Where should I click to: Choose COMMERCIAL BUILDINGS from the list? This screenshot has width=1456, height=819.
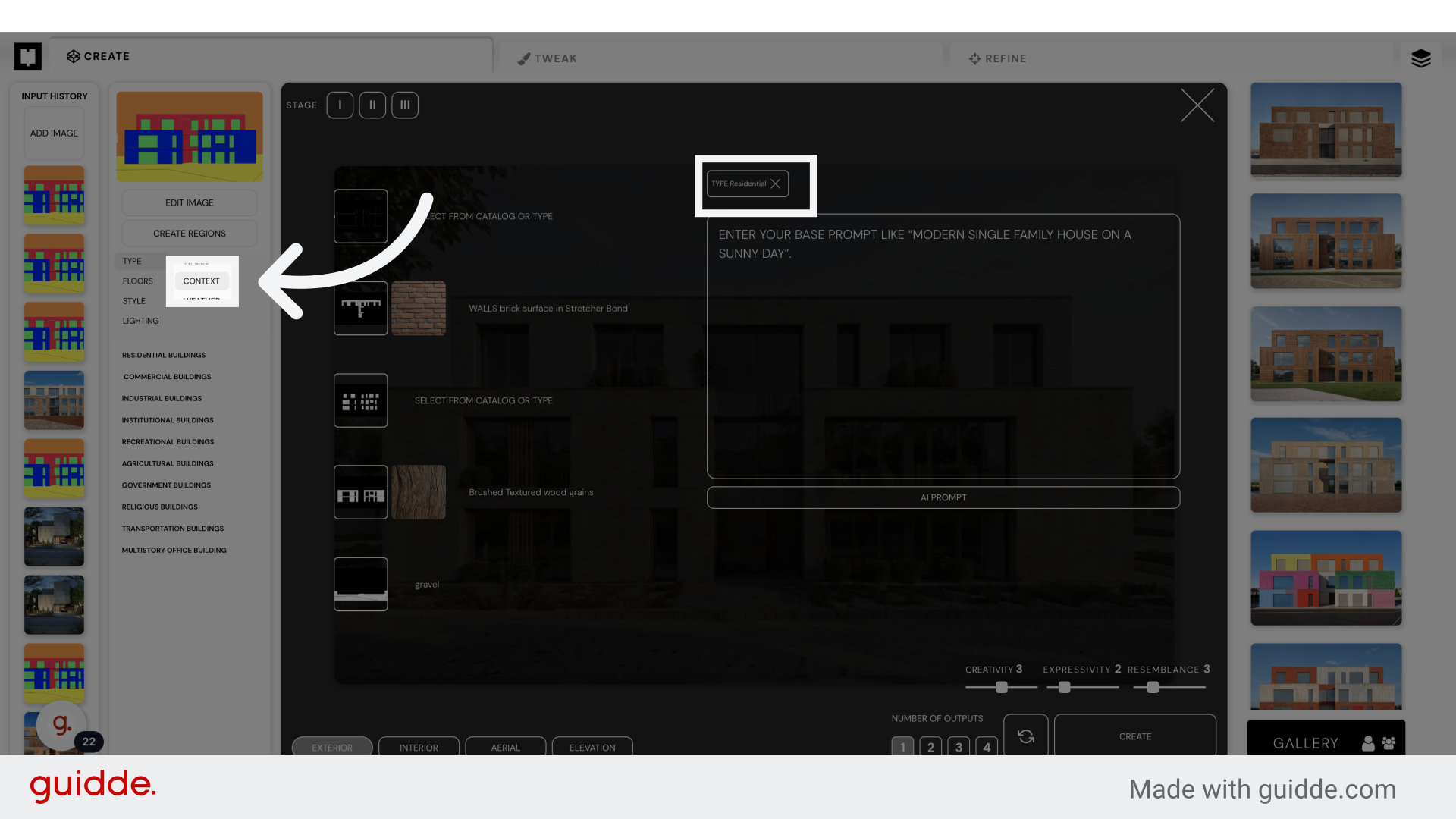(168, 376)
